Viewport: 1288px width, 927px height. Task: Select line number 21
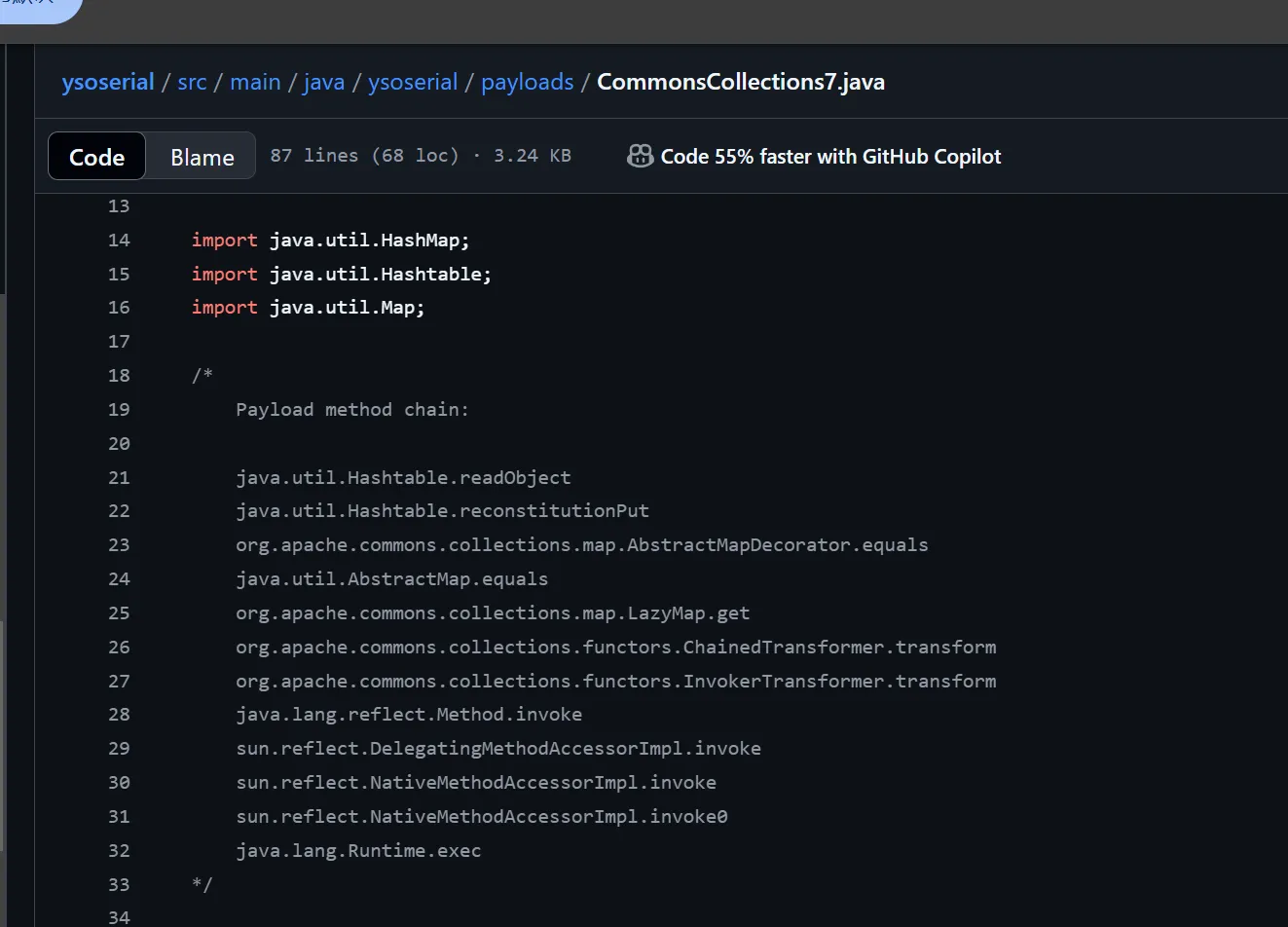119,478
